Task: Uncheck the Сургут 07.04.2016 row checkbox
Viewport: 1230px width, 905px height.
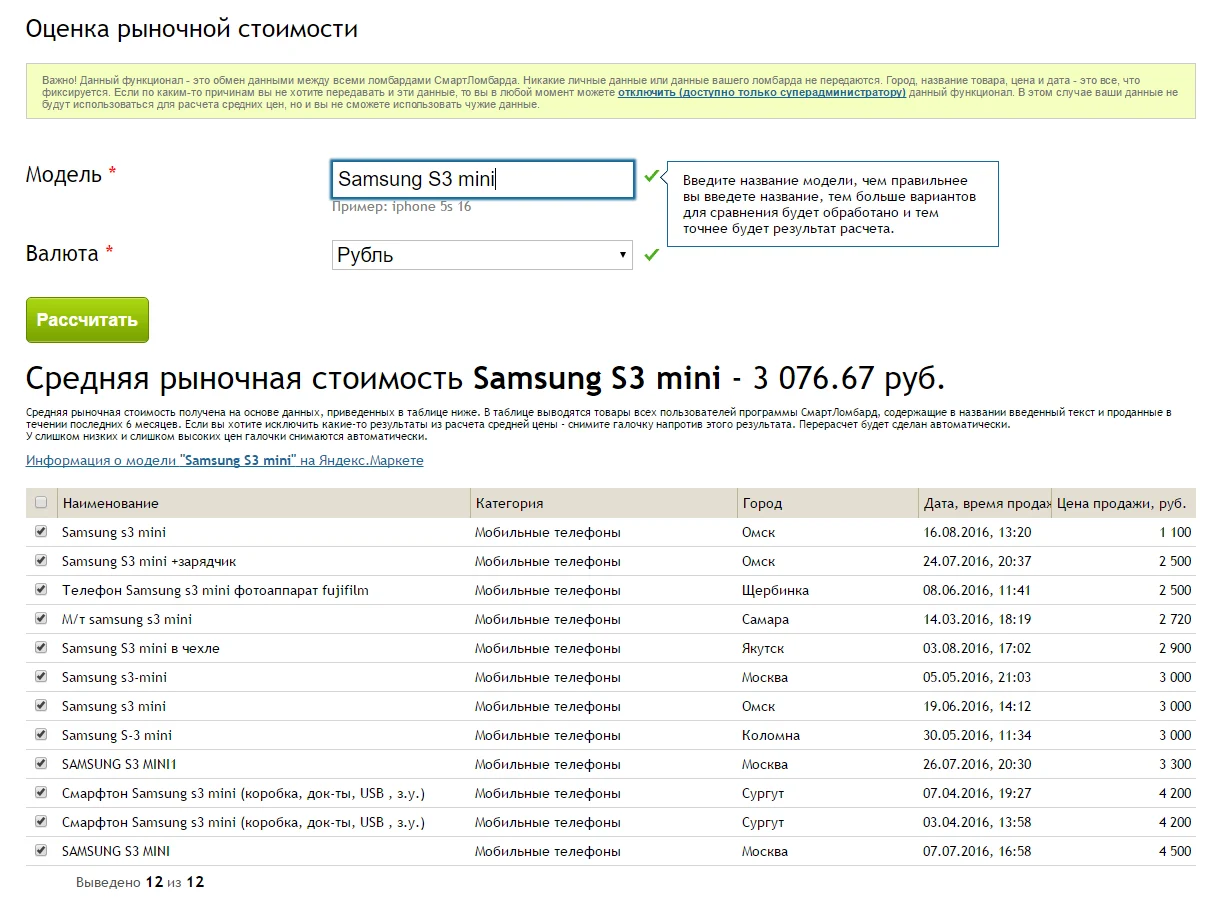Action: point(41,793)
